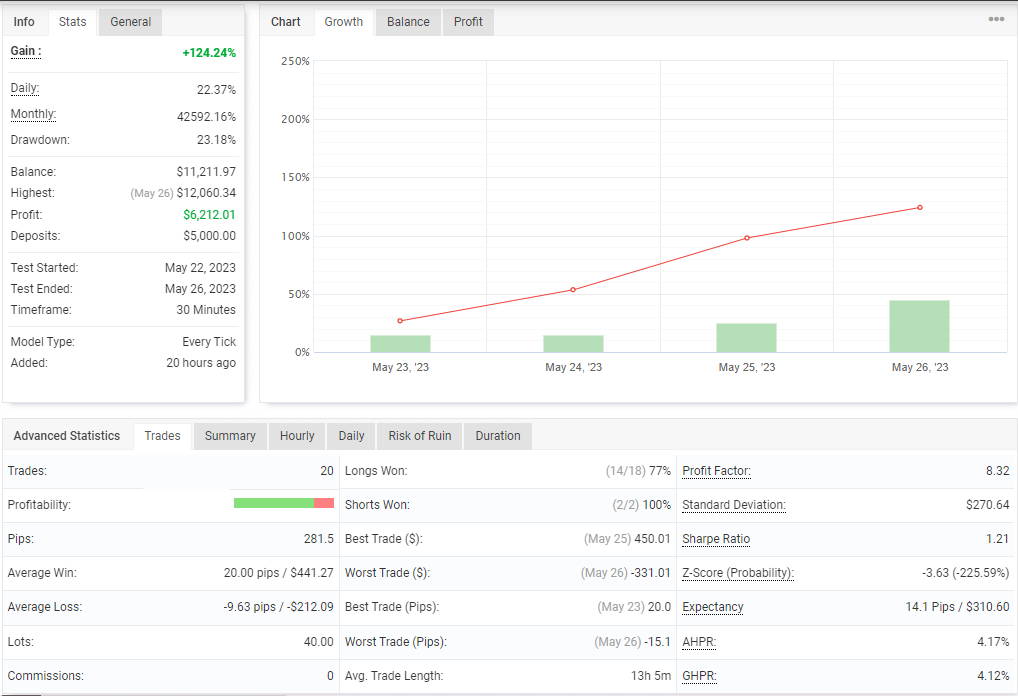
Task: Click the Expectancy label
Action: tap(713, 607)
